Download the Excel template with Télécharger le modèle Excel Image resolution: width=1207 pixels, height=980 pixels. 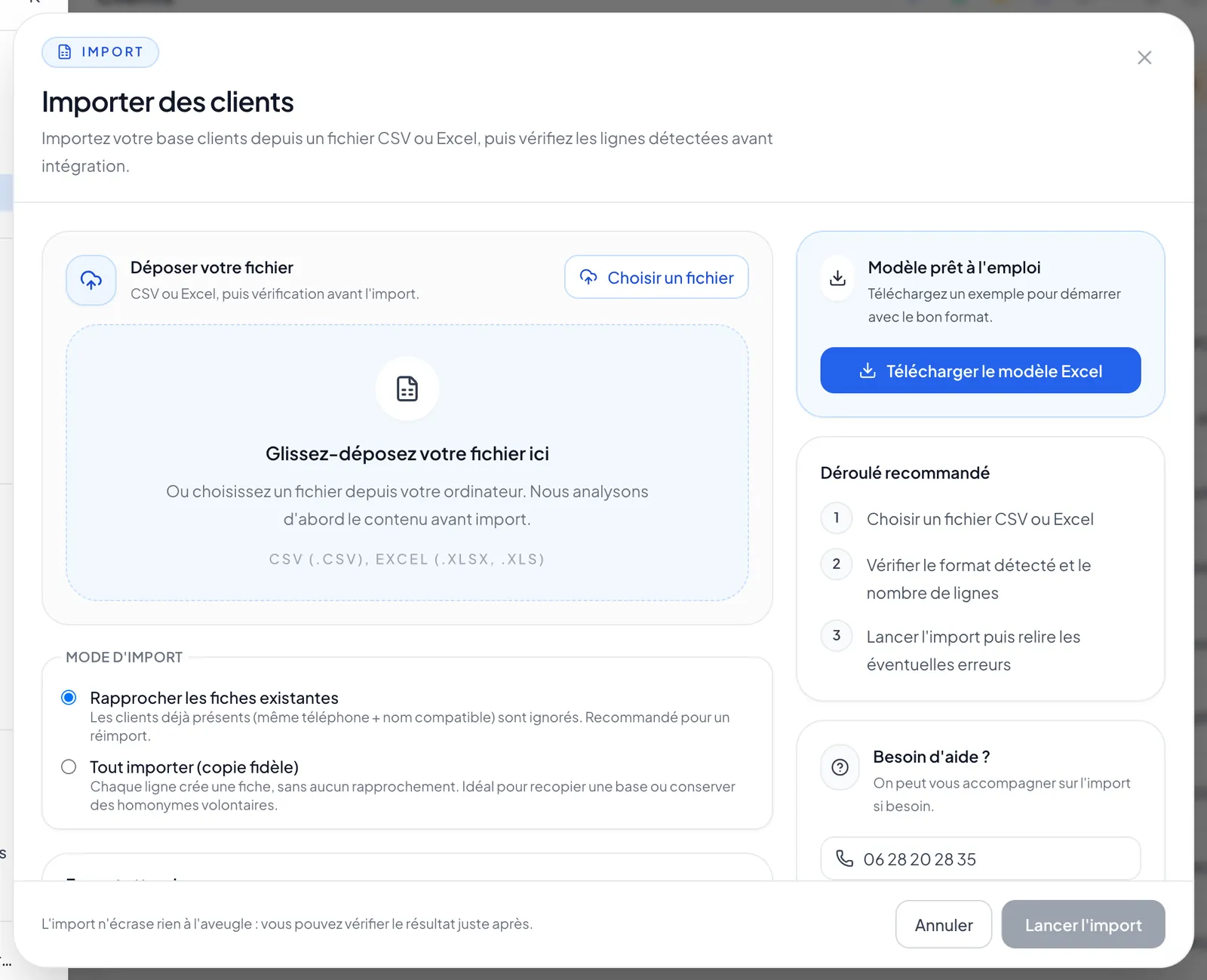click(981, 370)
